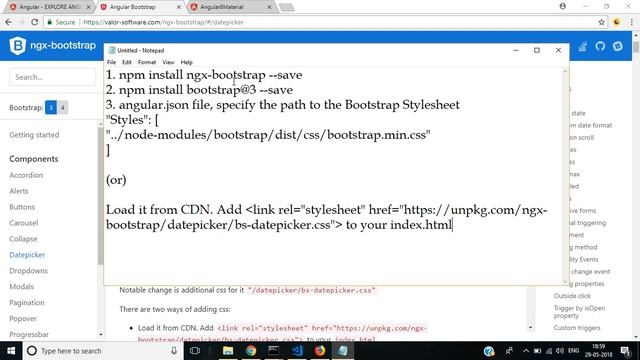Jump to Trigger by isOpen property section
The width and height of the screenshot is (640, 360).
click(x=579, y=311)
